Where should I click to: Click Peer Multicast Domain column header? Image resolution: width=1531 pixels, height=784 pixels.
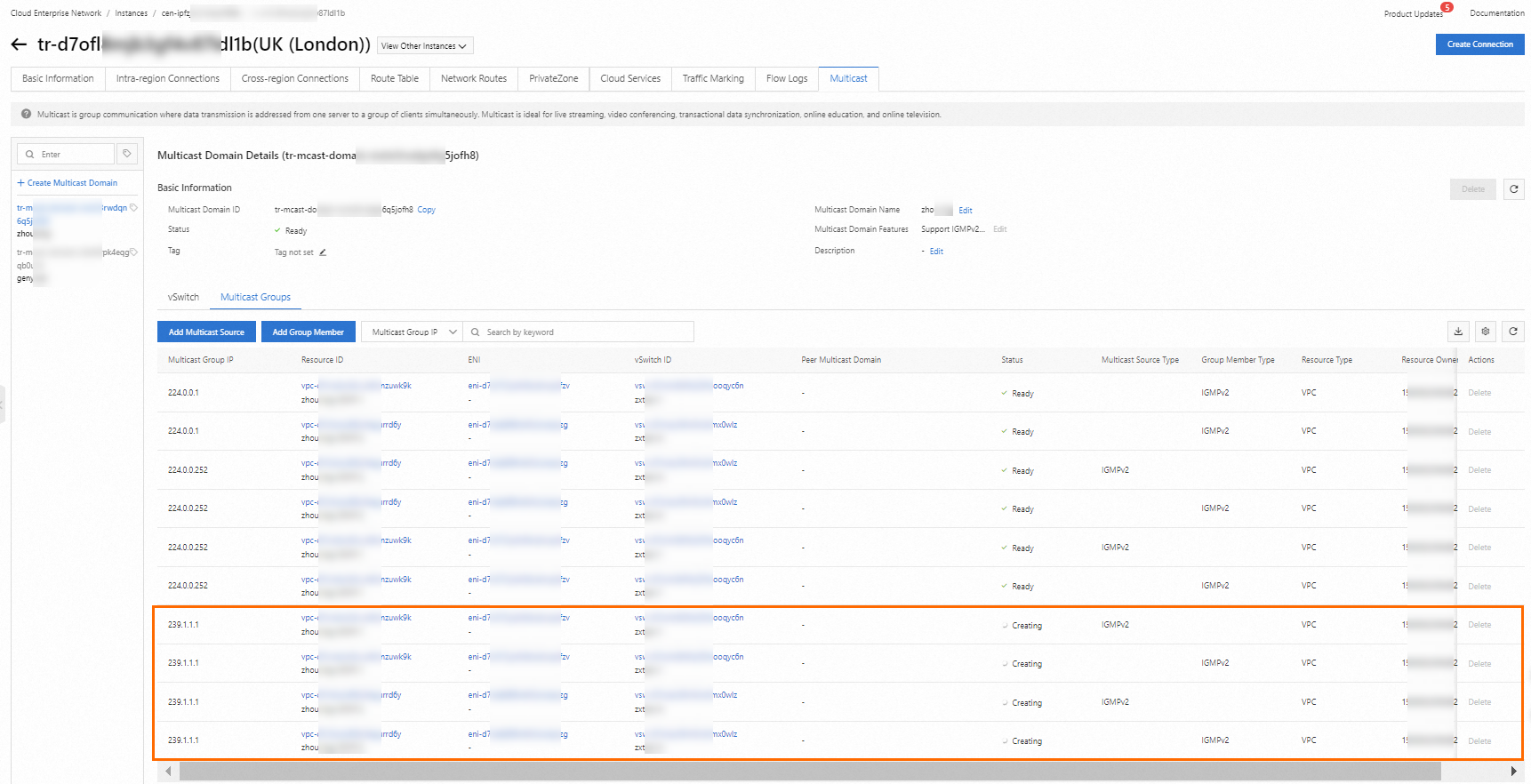click(x=841, y=360)
